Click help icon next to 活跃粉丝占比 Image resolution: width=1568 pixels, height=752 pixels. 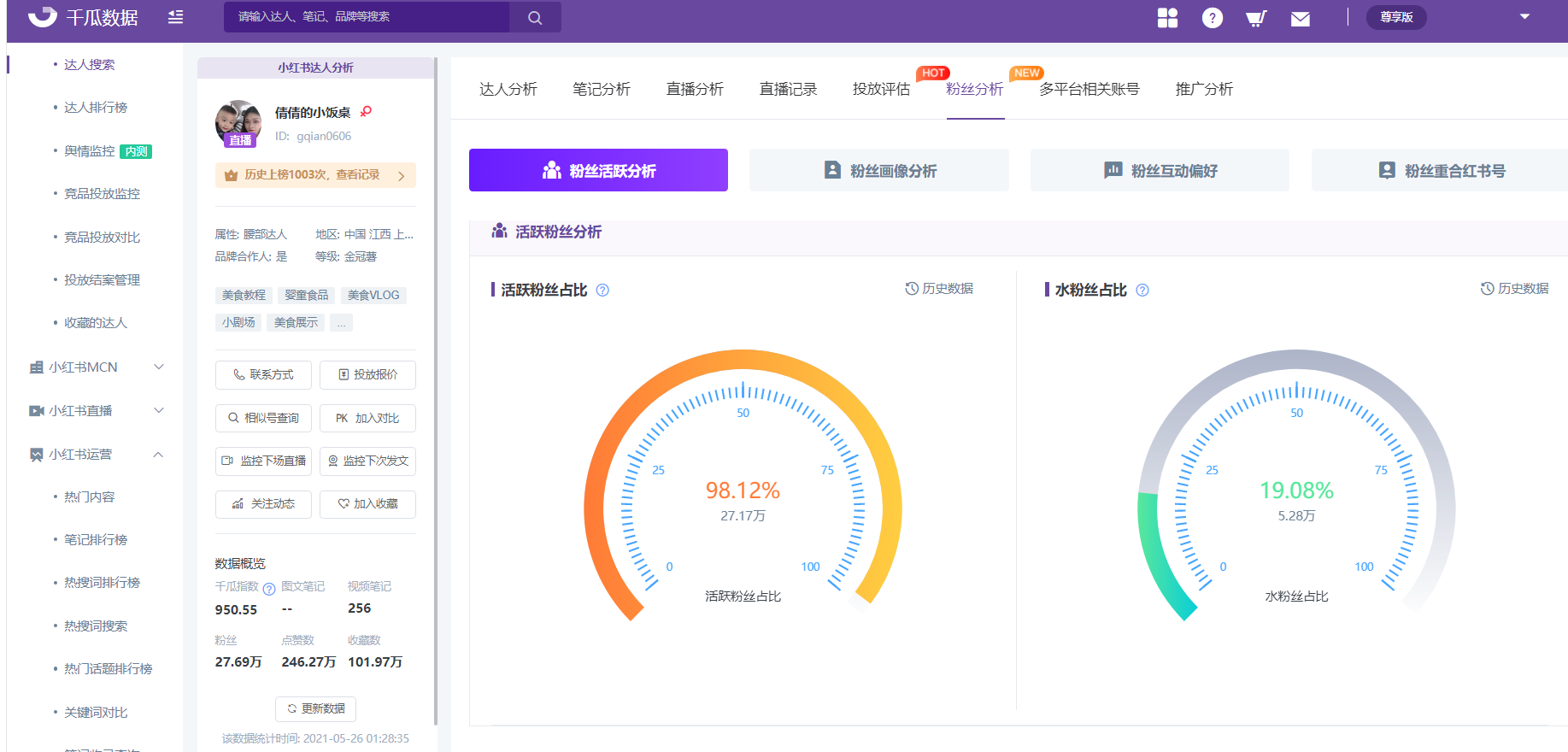tap(602, 291)
